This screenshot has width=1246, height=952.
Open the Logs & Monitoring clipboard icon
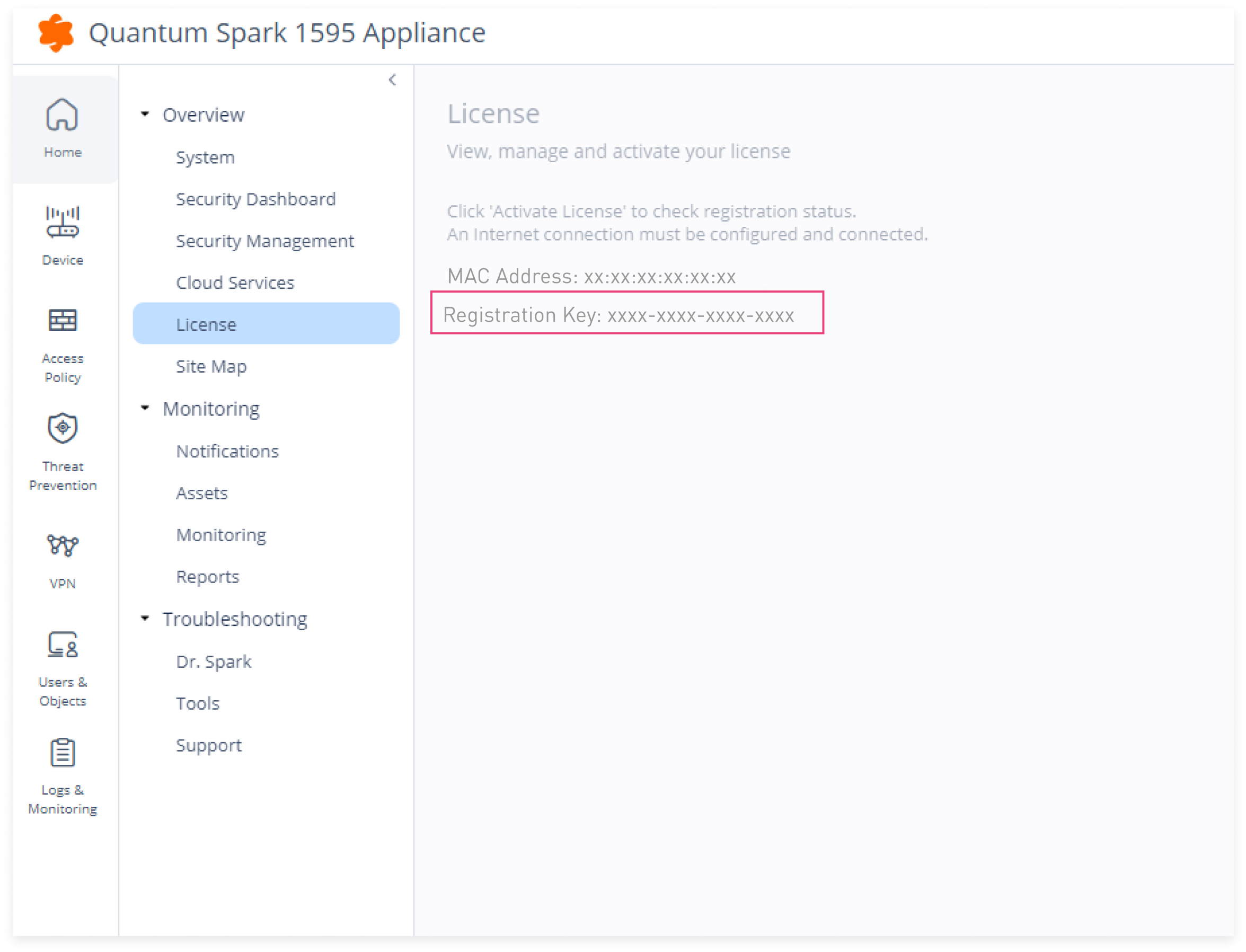tap(63, 753)
